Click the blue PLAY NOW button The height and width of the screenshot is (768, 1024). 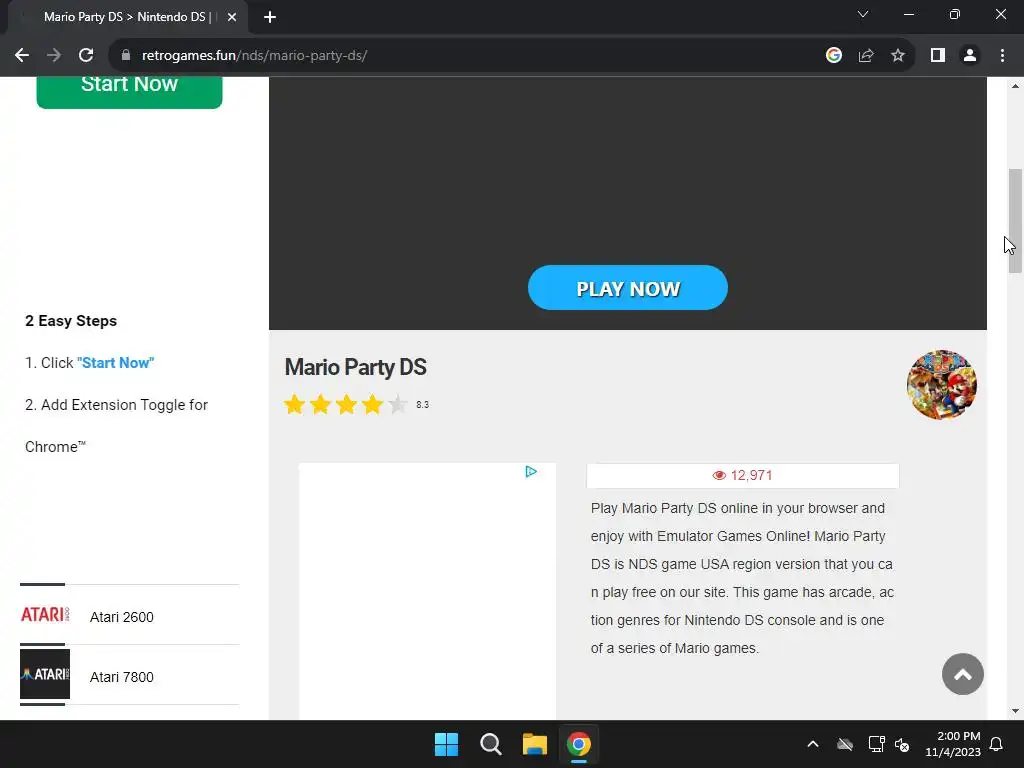(x=628, y=287)
